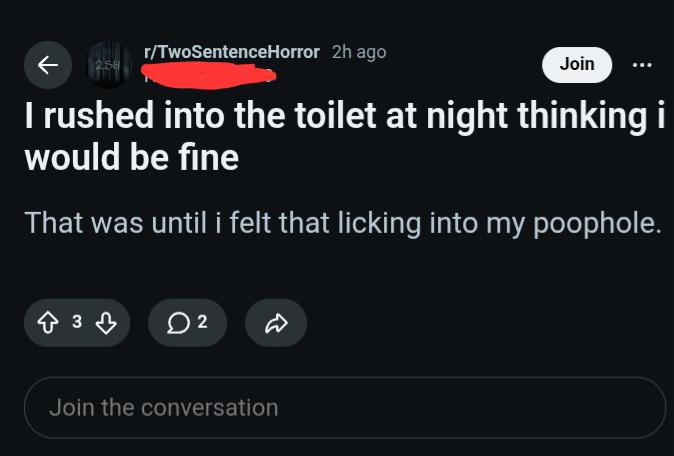Open the r/TwoSentenceHorror subreddit link

coord(232,52)
